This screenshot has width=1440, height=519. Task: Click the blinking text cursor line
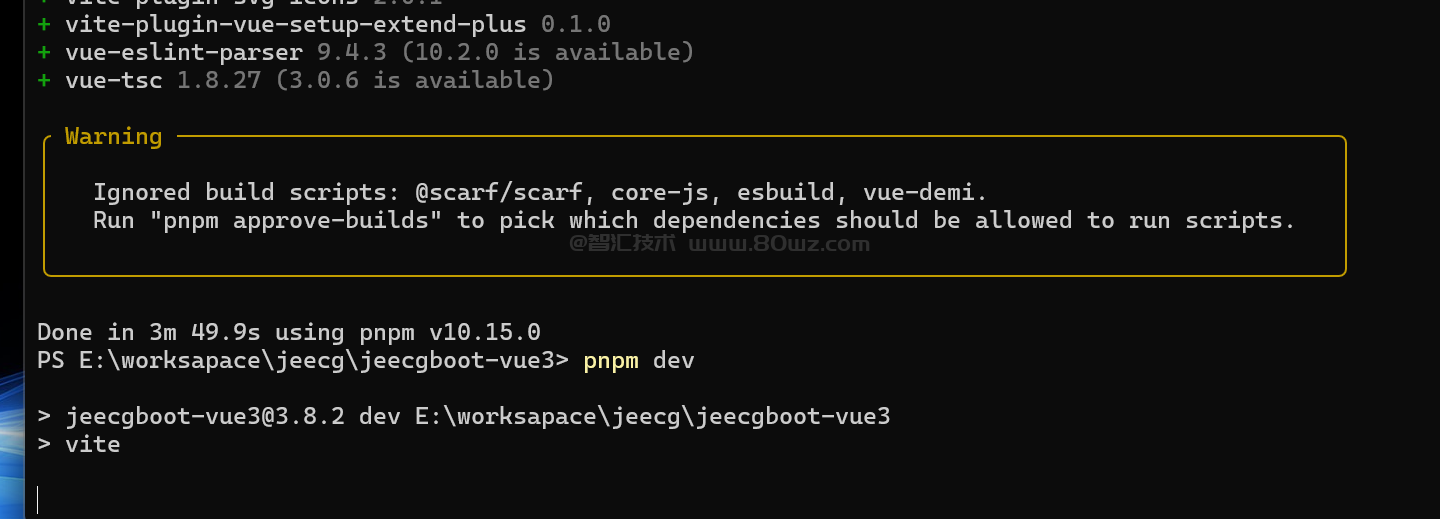(38, 500)
